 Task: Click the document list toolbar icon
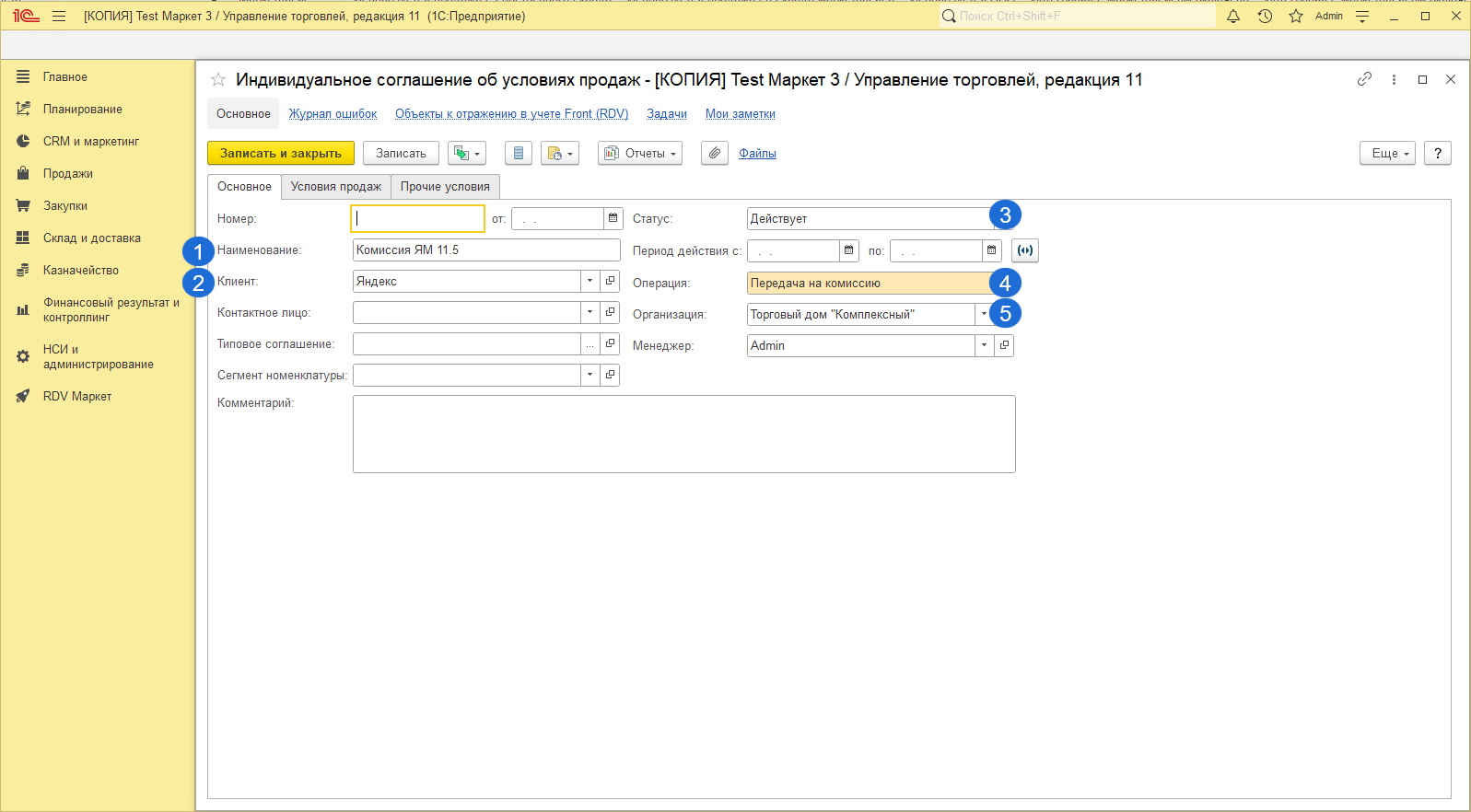point(518,153)
